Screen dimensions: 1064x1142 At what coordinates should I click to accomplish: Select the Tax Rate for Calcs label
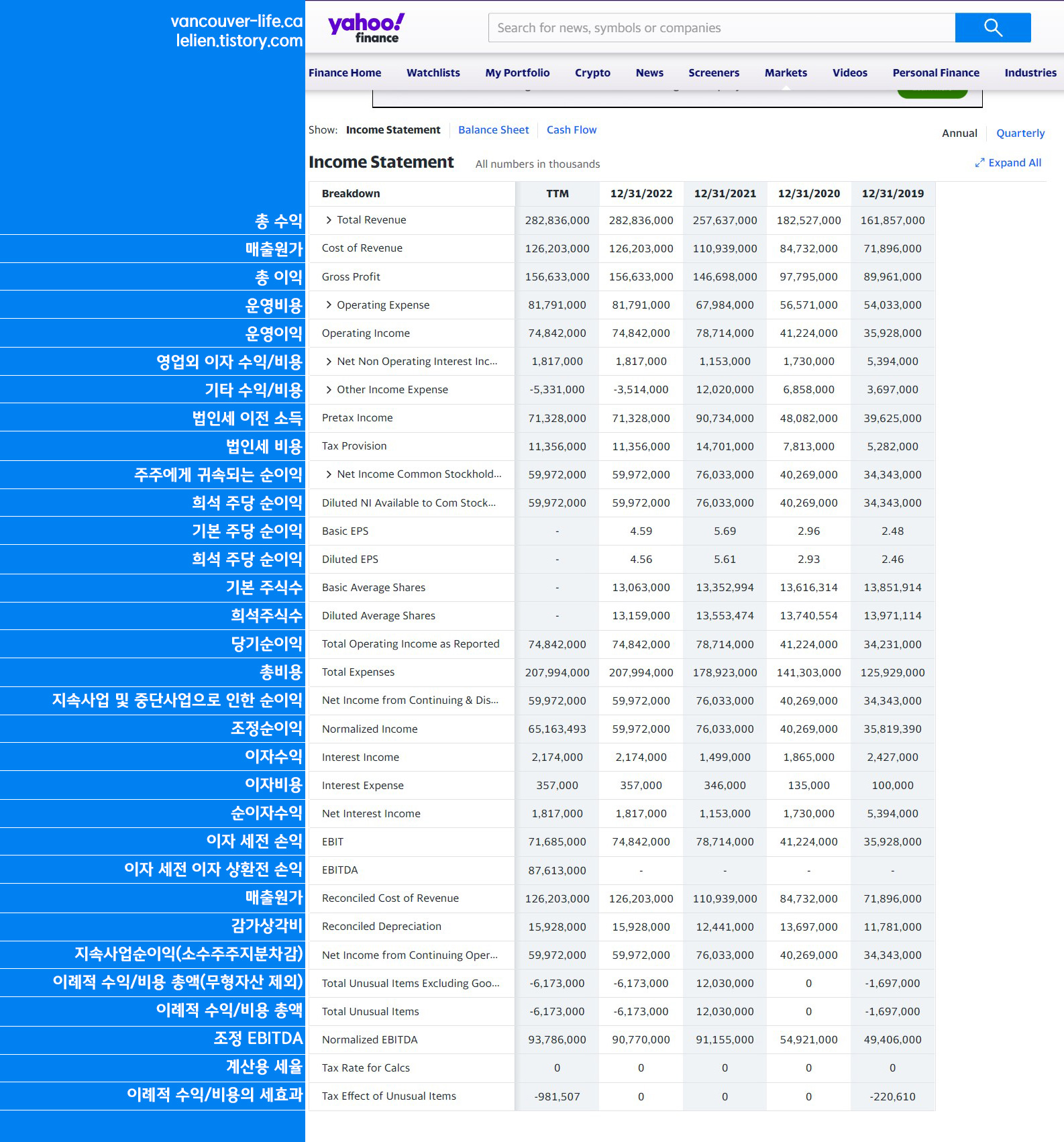366,1068
